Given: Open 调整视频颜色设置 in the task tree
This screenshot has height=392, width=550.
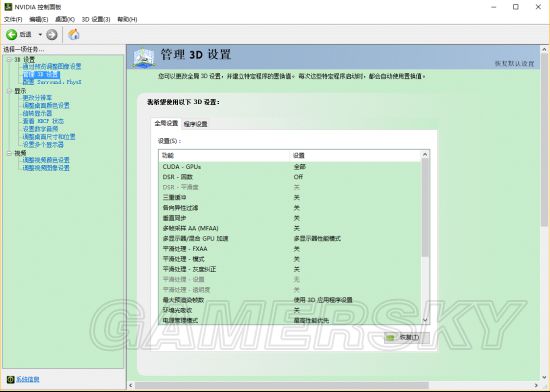Looking at the screenshot, I should (46, 160).
